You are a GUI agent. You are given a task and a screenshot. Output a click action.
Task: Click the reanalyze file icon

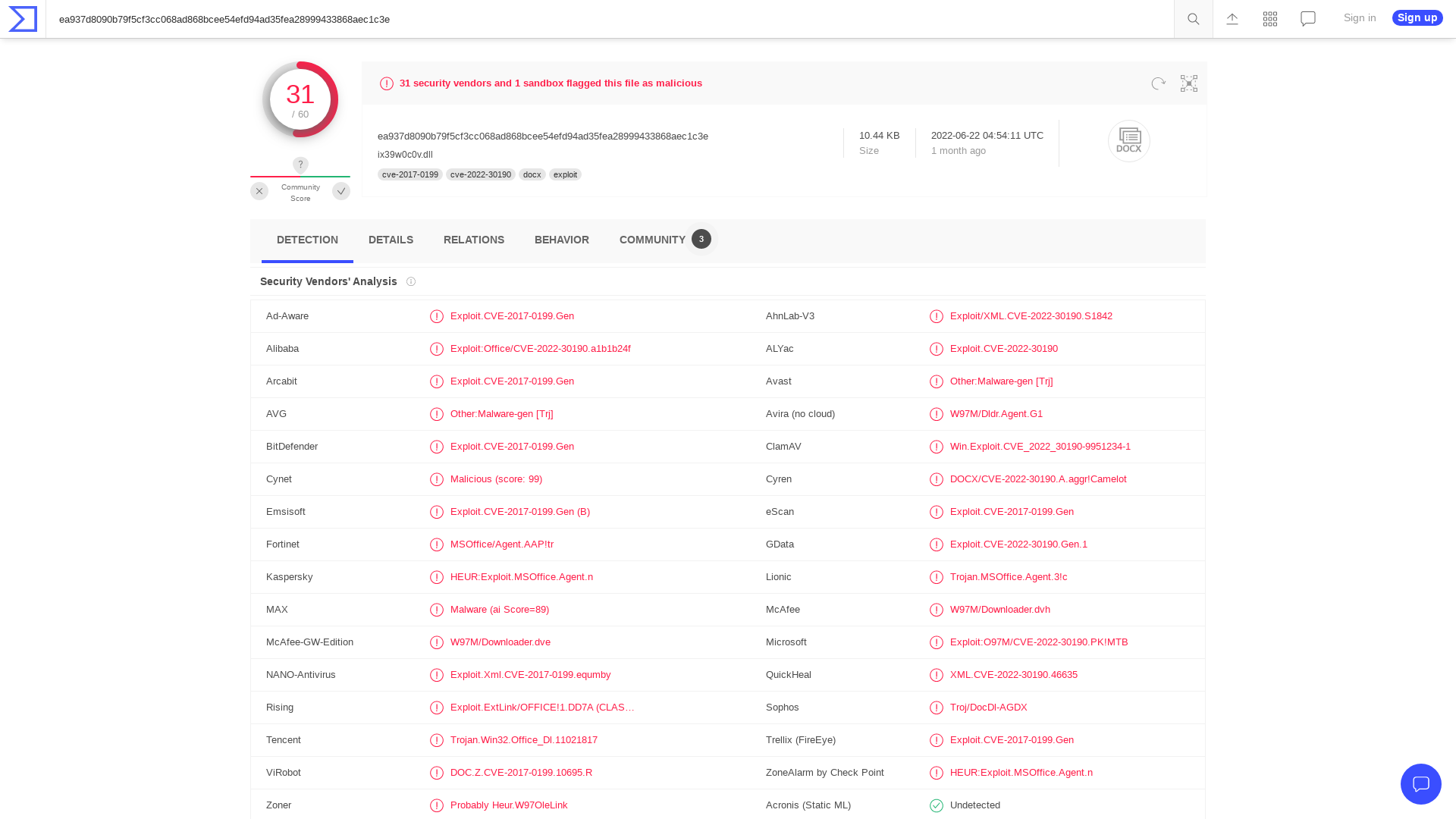[1157, 83]
